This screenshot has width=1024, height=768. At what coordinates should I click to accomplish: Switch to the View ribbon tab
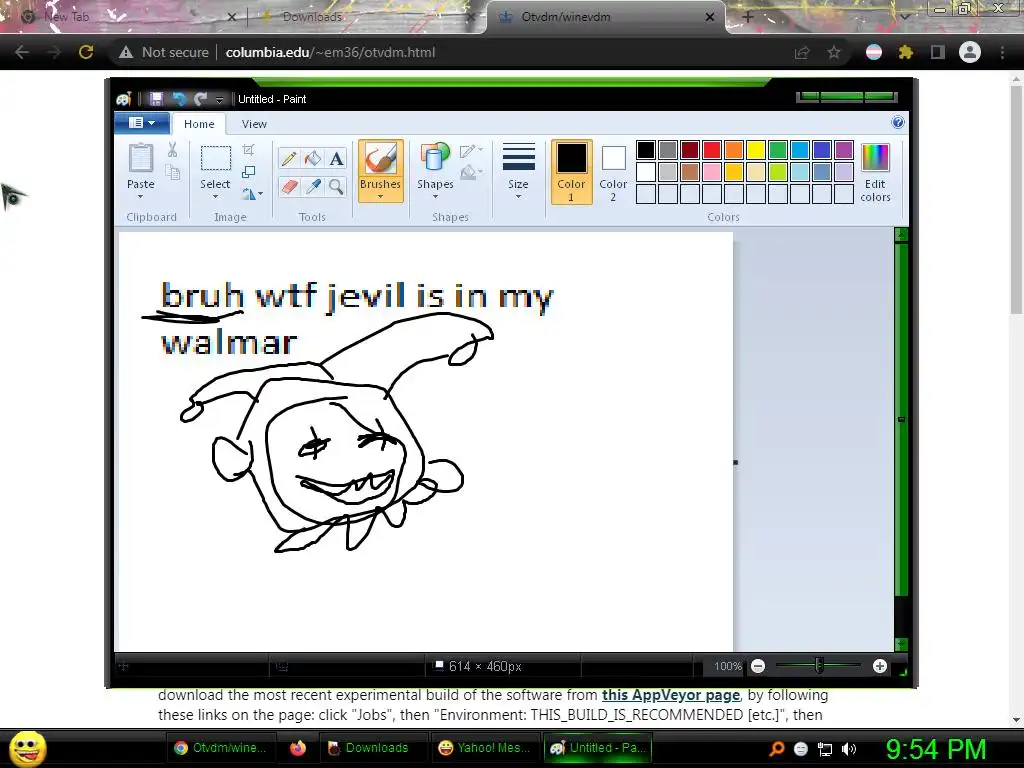click(x=254, y=124)
